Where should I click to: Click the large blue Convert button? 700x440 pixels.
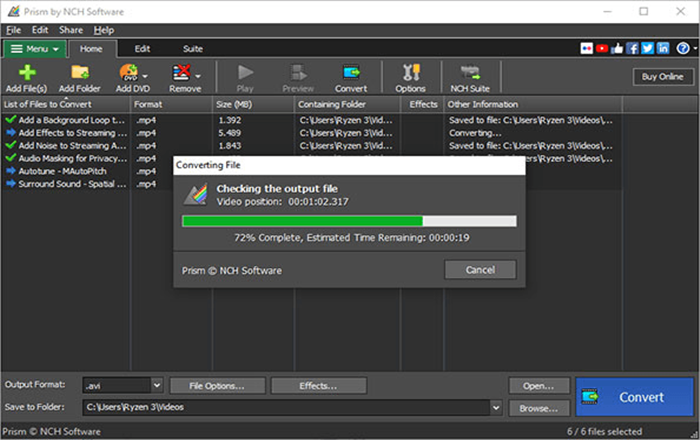pos(634,397)
